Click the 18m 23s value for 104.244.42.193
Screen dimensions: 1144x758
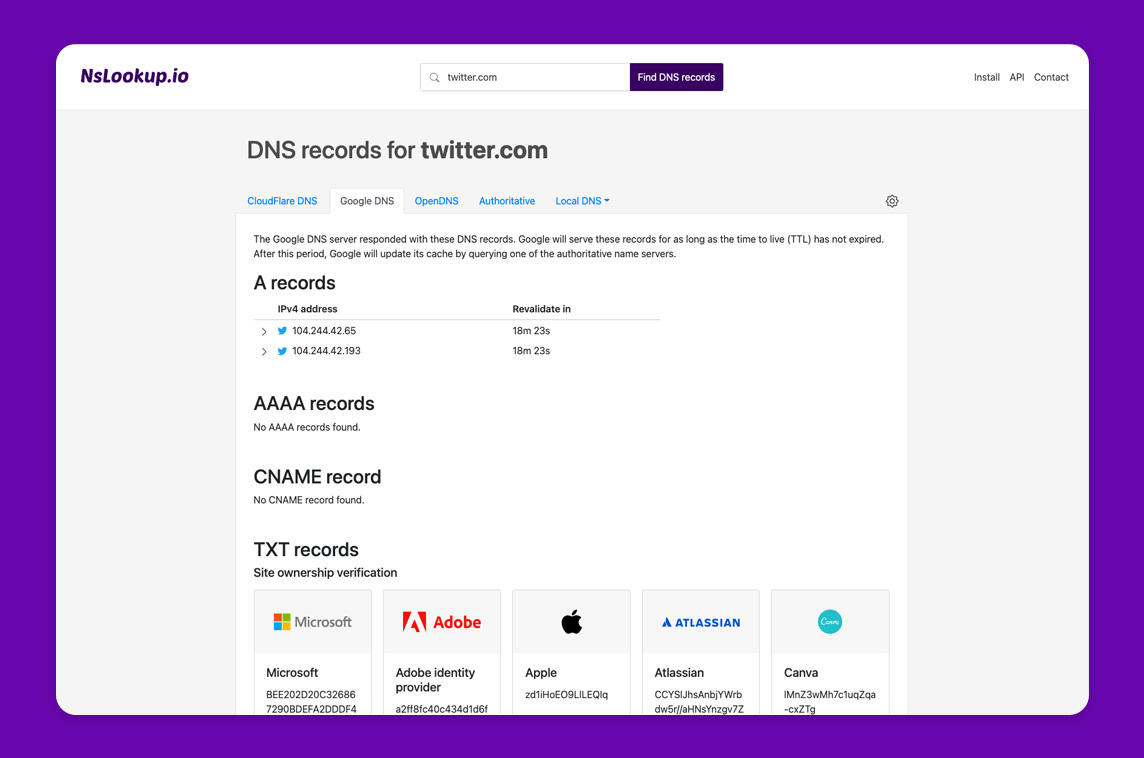tap(531, 351)
